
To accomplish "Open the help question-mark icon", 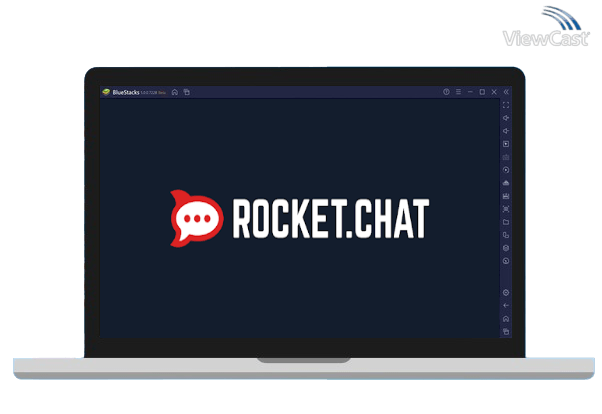I will [446, 92].
